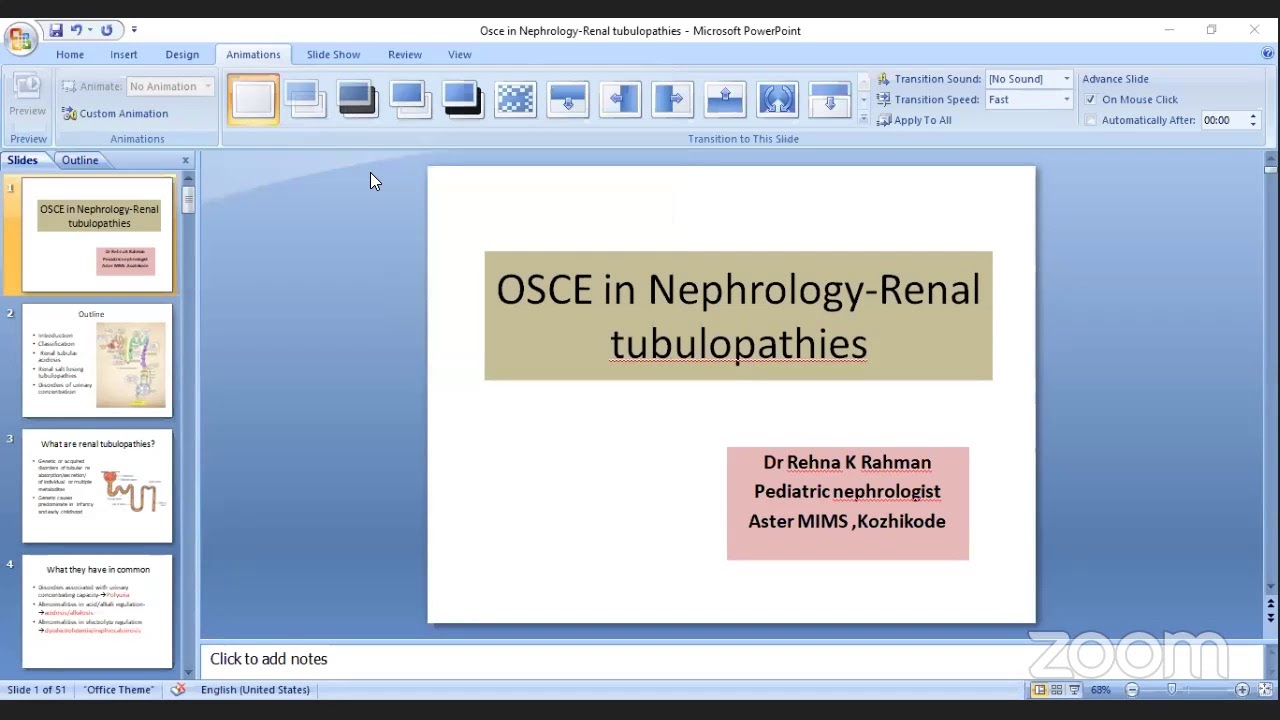The height and width of the screenshot is (720, 1280).
Task: Click the English (United States) language indicator
Action: [255, 690]
